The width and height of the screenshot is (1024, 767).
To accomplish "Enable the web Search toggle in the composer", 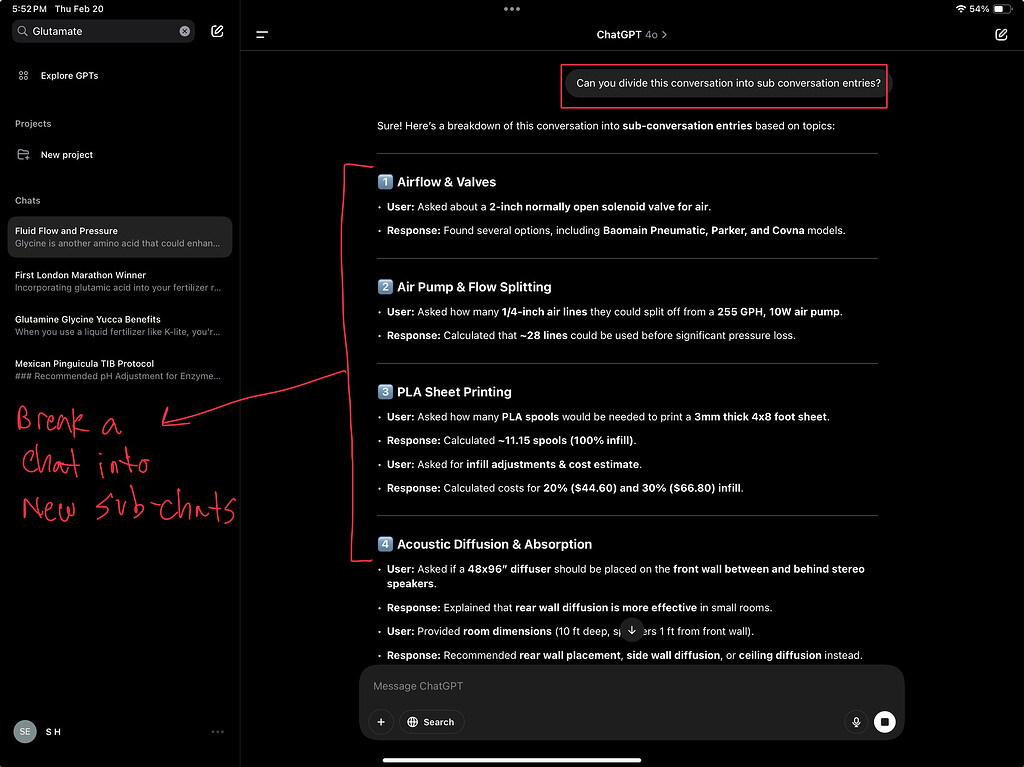I will (431, 721).
